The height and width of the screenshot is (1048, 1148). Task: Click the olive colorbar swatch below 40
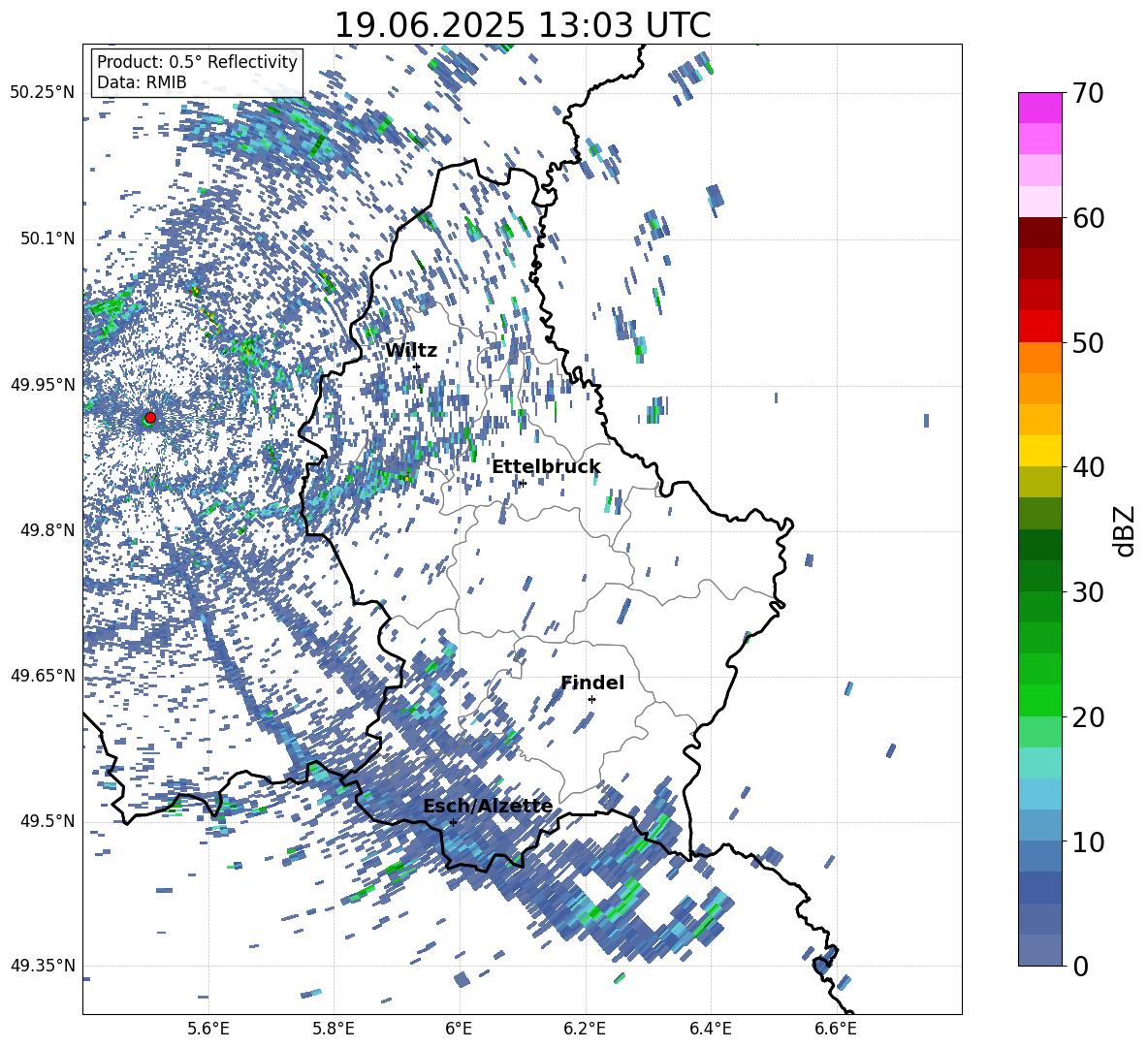click(x=1039, y=482)
